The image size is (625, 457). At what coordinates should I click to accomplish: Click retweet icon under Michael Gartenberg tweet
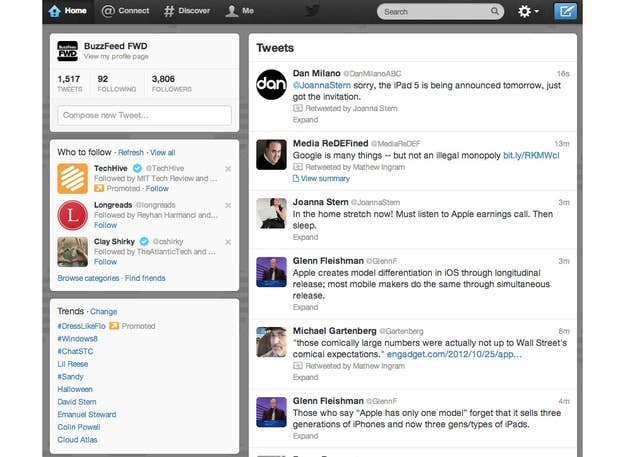coord(298,366)
